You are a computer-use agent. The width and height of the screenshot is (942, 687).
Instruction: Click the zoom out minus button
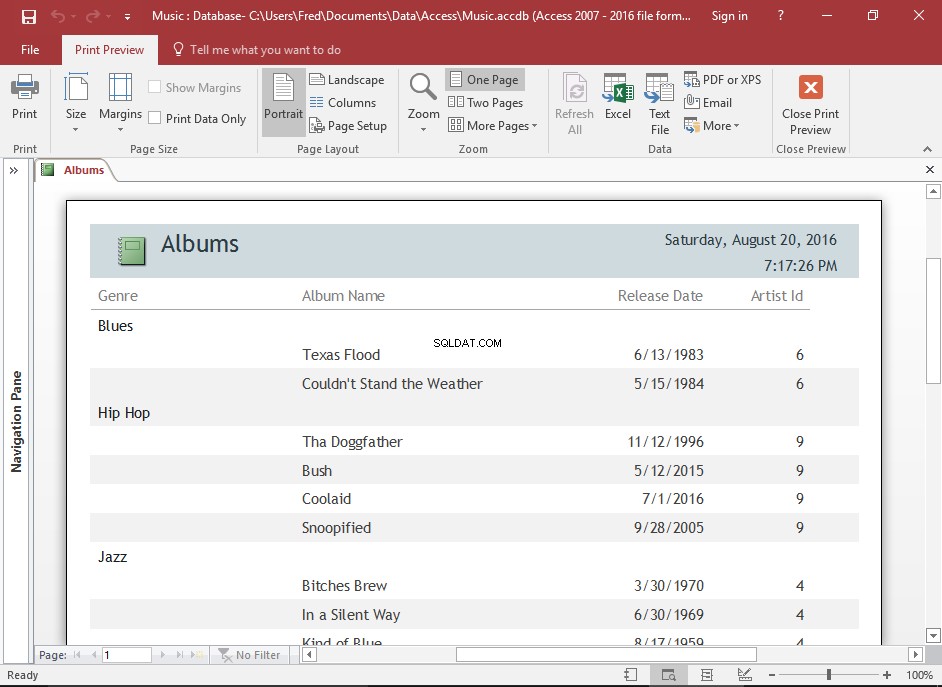(772, 675)
